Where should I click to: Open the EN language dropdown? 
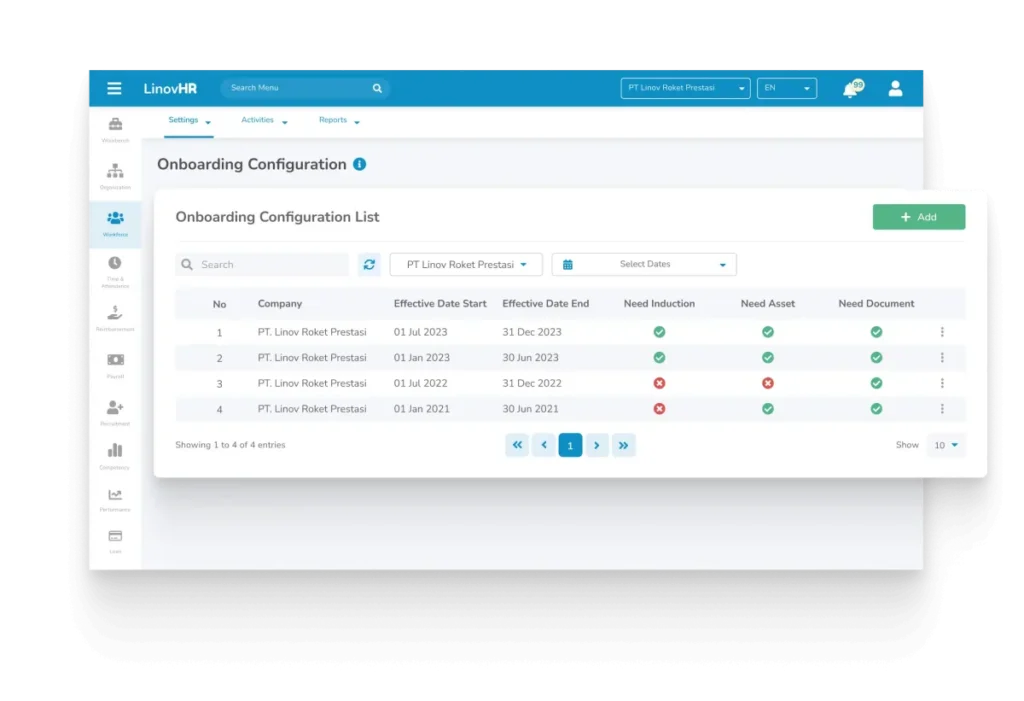[x=786, y=88]
